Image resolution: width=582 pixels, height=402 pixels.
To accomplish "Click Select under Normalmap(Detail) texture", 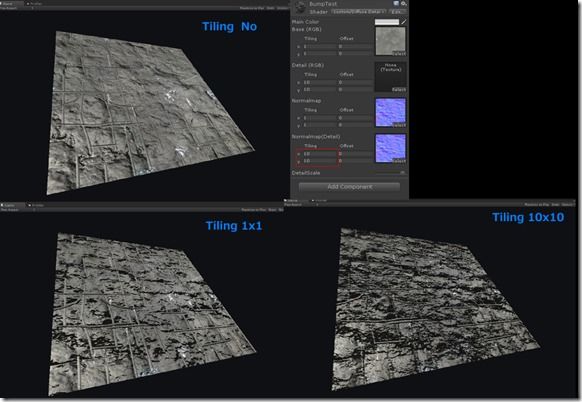I will (399, 161).
